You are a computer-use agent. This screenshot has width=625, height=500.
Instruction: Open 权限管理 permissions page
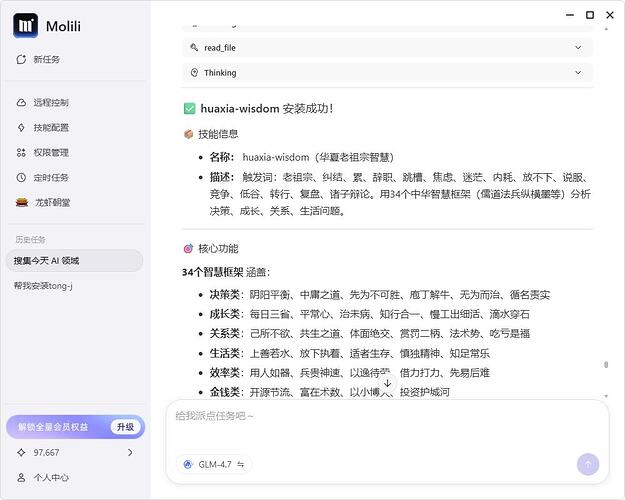[x=51, y=152]
